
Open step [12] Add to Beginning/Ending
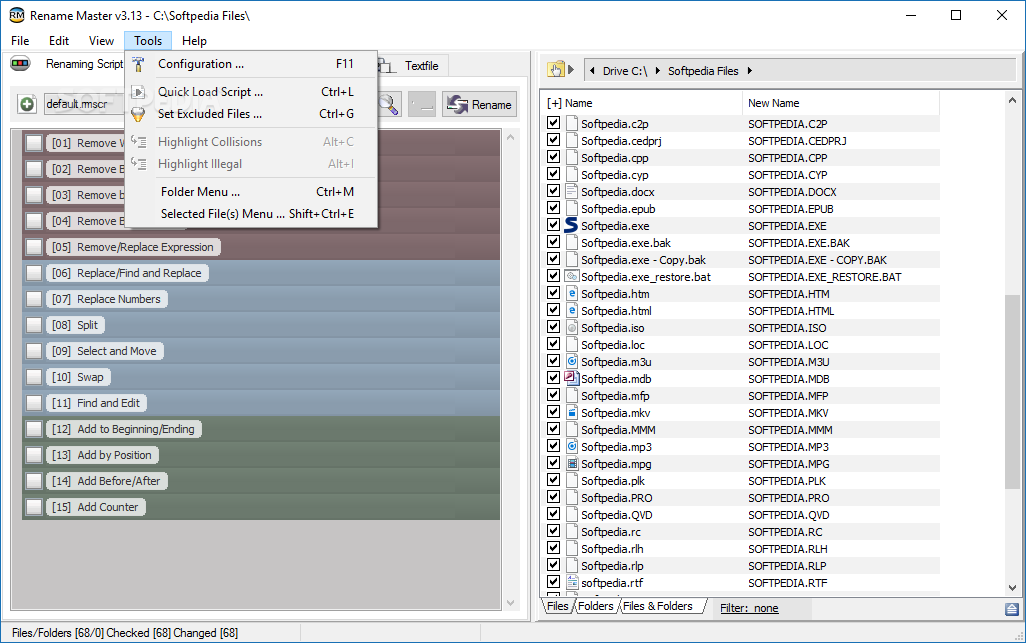pos(124,429)
